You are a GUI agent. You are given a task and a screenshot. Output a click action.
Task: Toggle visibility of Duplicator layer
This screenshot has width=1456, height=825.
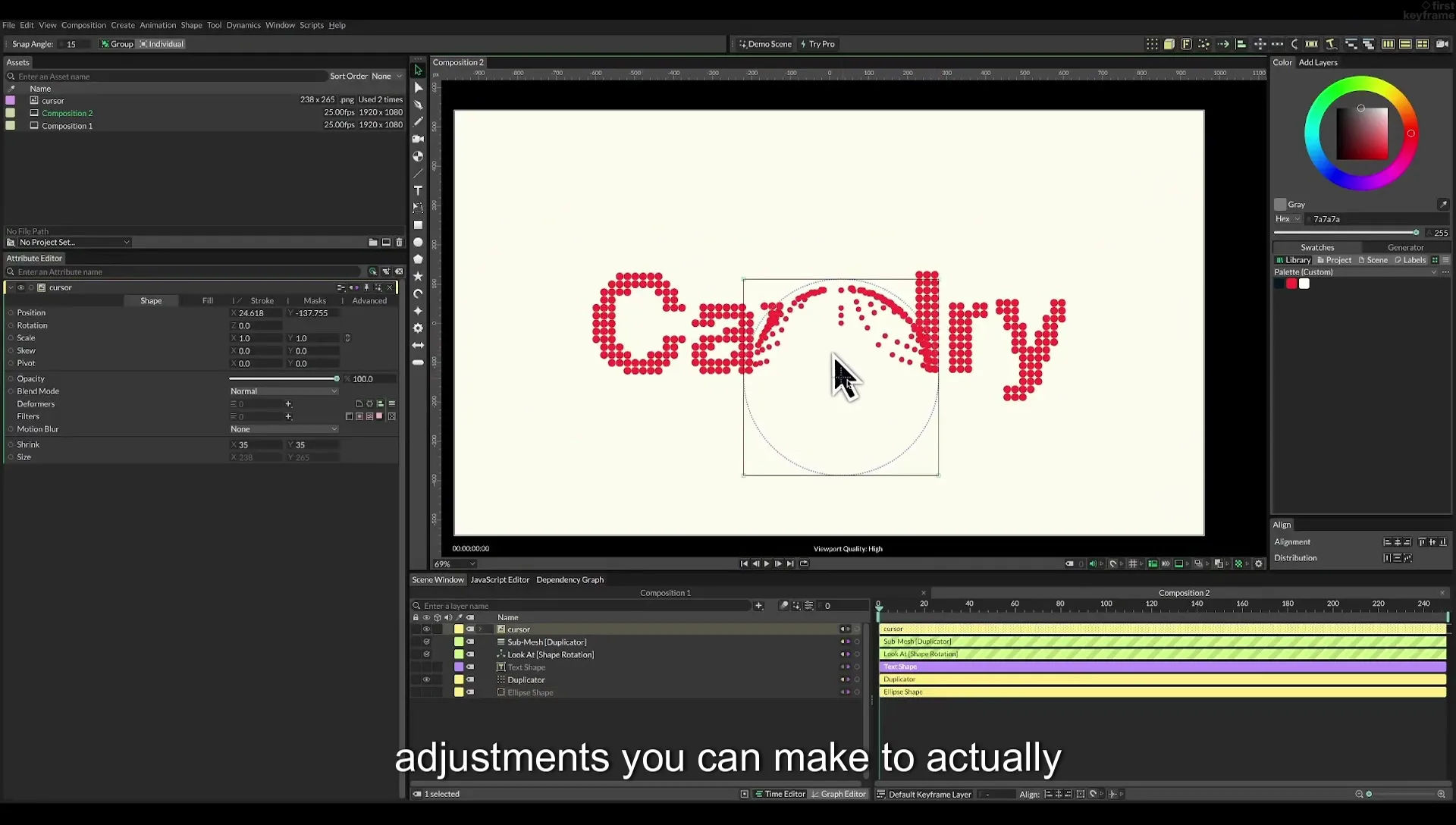click(426, 680)
